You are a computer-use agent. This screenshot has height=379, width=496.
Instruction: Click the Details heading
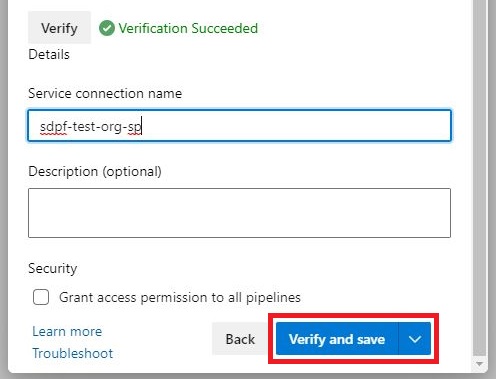tap(49, 54)
